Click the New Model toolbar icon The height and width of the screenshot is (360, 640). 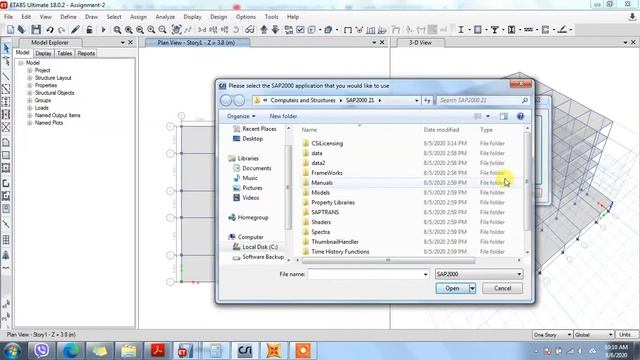tap(11, 29)
